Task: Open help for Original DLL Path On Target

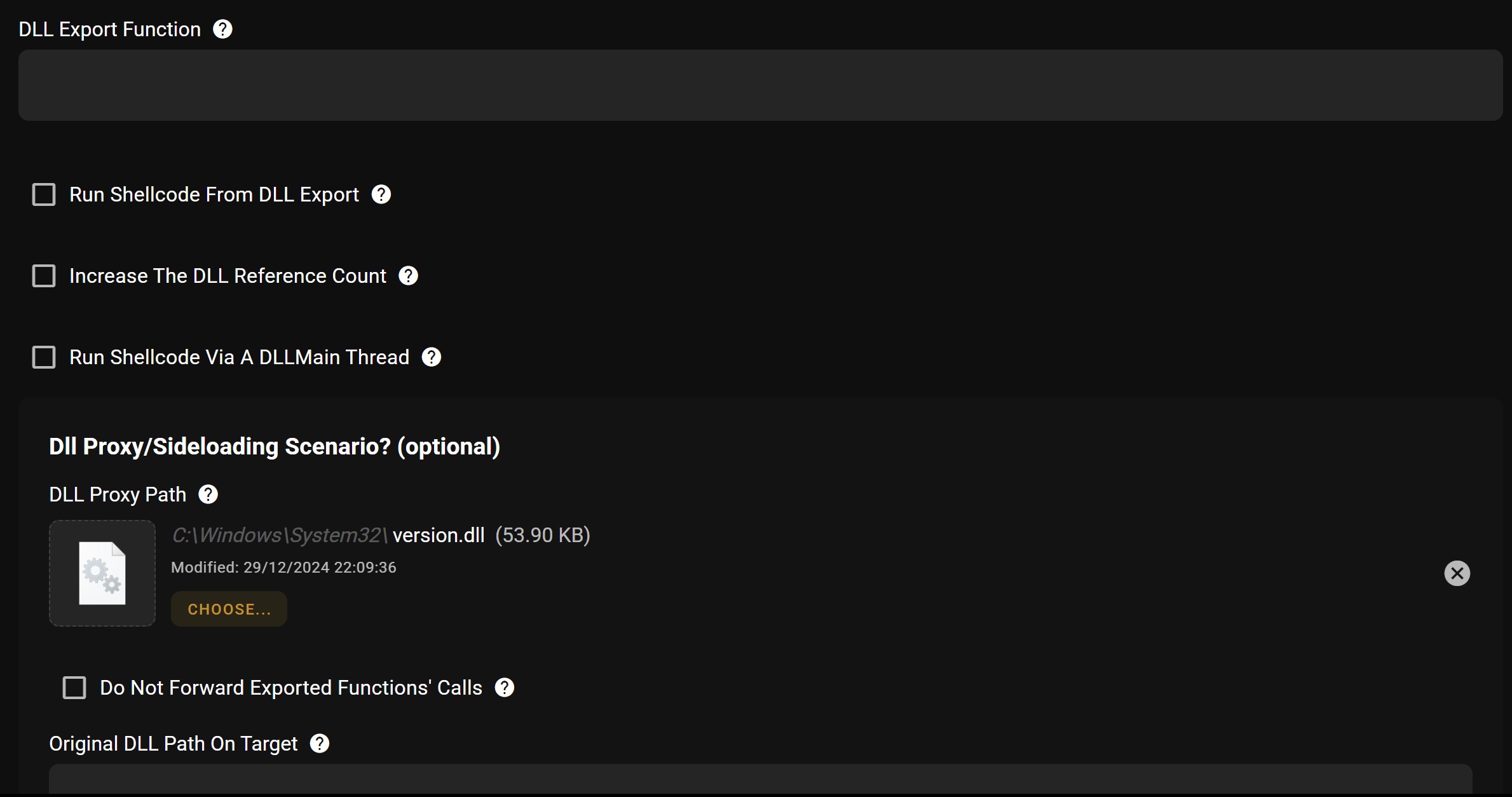Action: pos(320,744)
